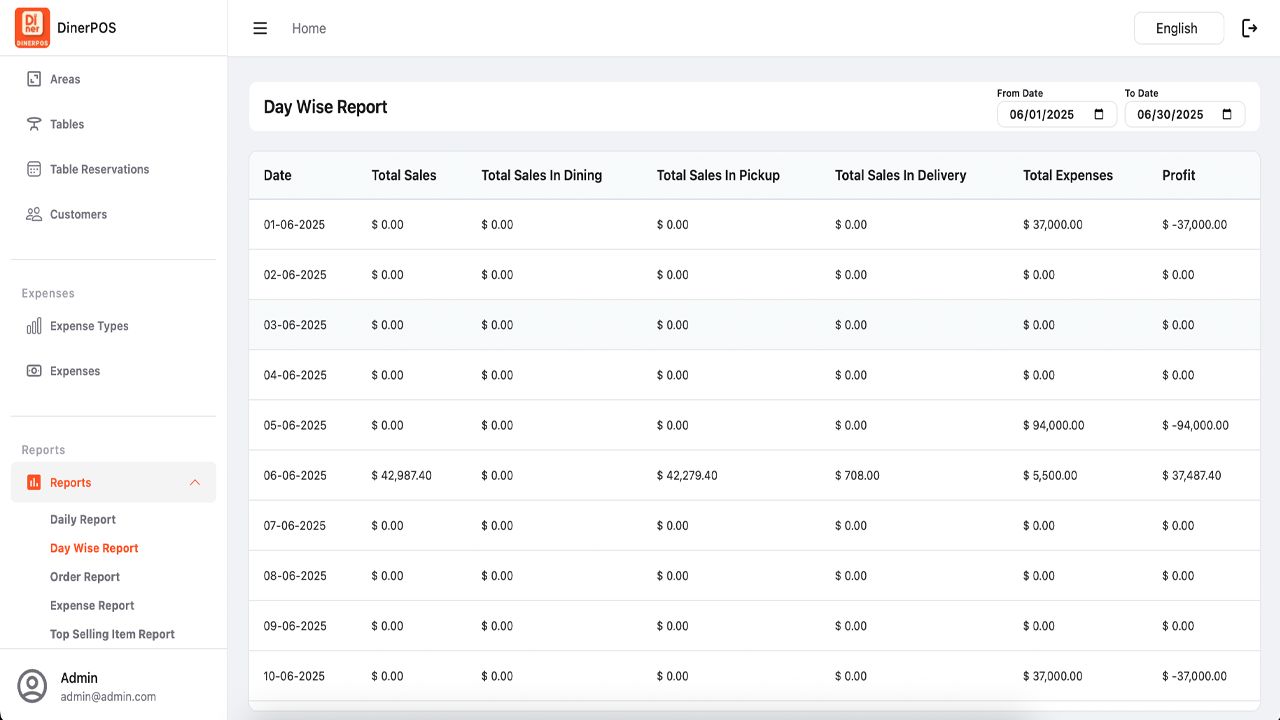
Task: Open the English language selector
Action: (1178, 28)
